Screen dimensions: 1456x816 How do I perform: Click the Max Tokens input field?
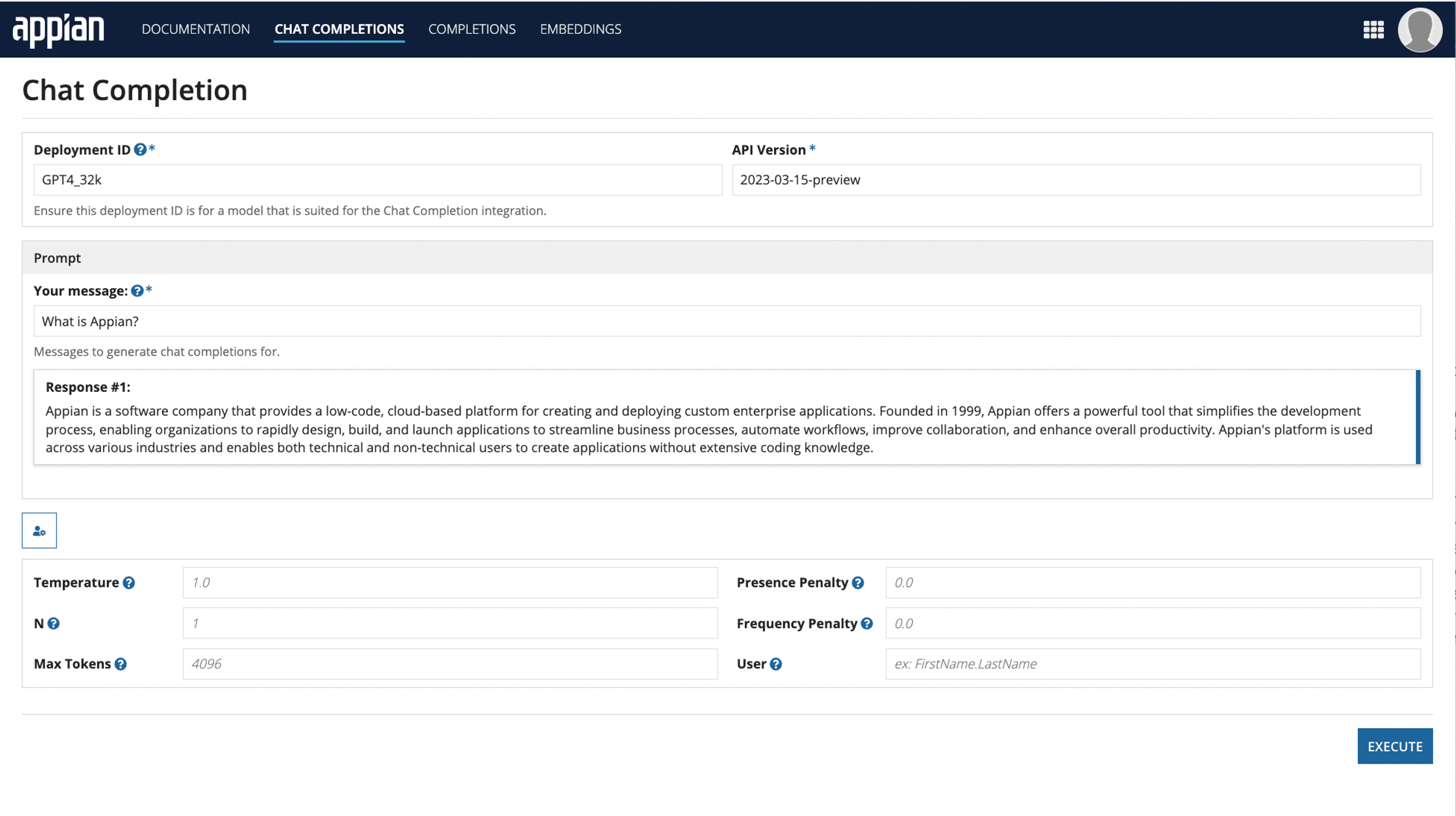tap(450, 665)
